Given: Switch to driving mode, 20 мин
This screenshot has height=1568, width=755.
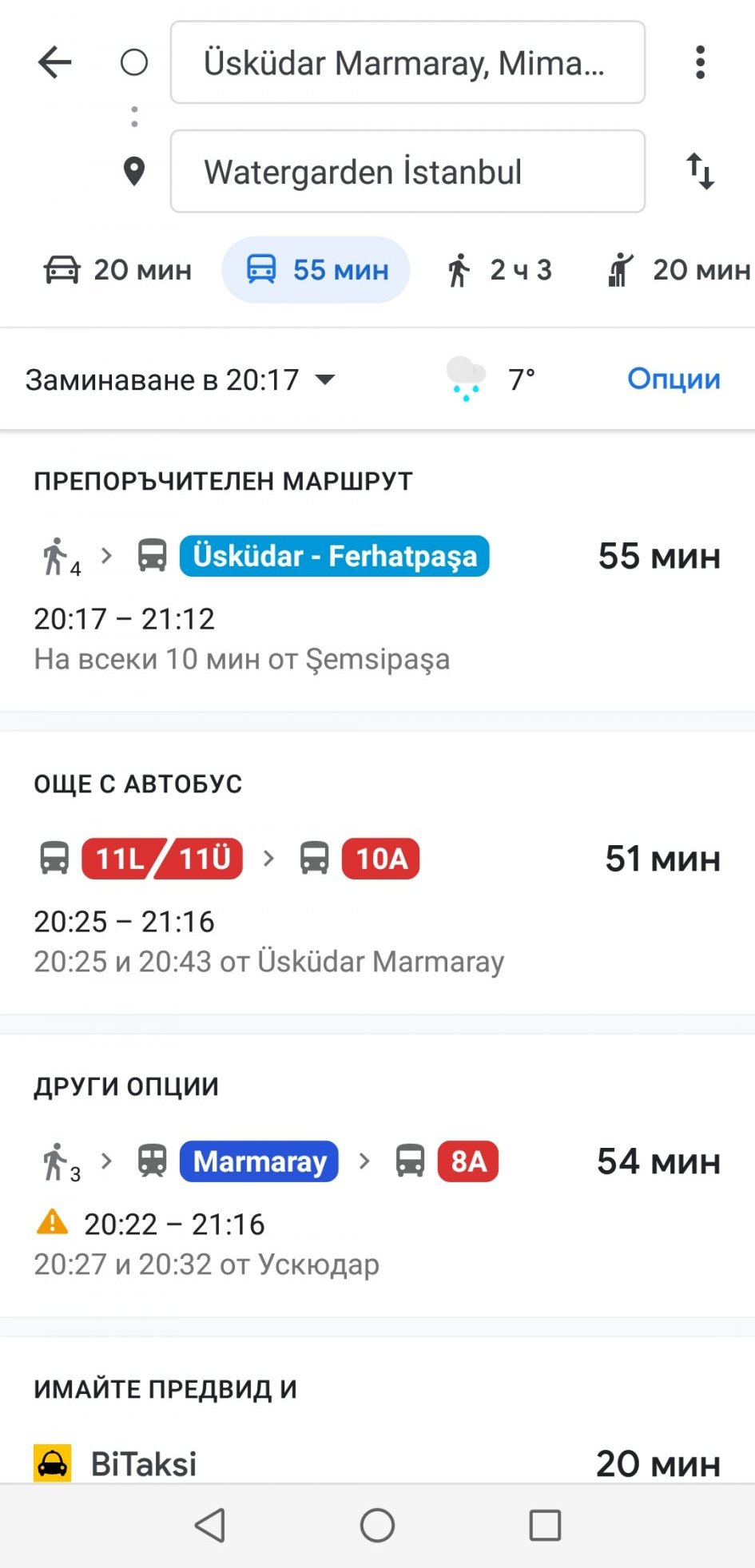Looking at the screenshot, I should (x=117, y=270).
